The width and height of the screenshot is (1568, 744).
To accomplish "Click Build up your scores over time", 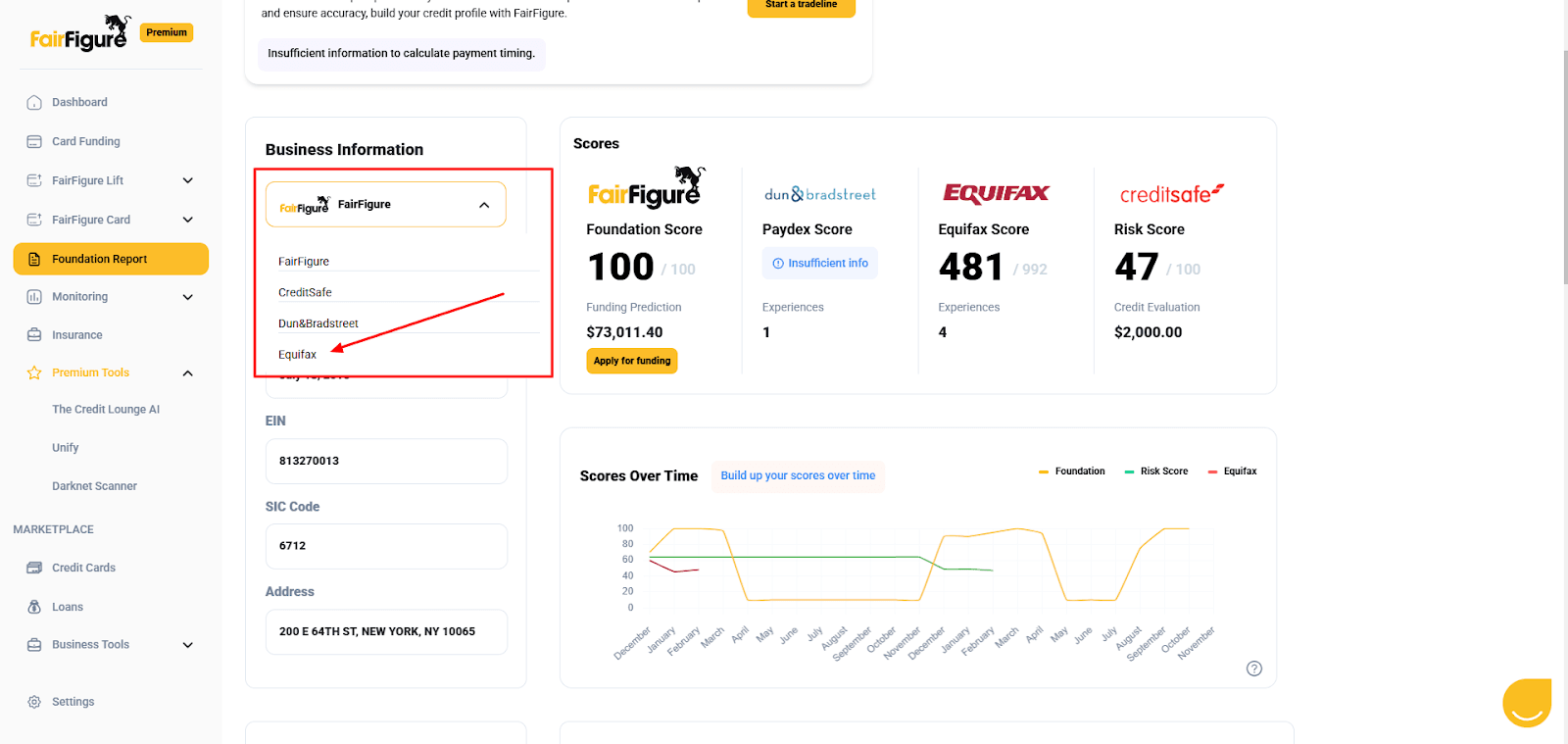I will pos(798,476).
